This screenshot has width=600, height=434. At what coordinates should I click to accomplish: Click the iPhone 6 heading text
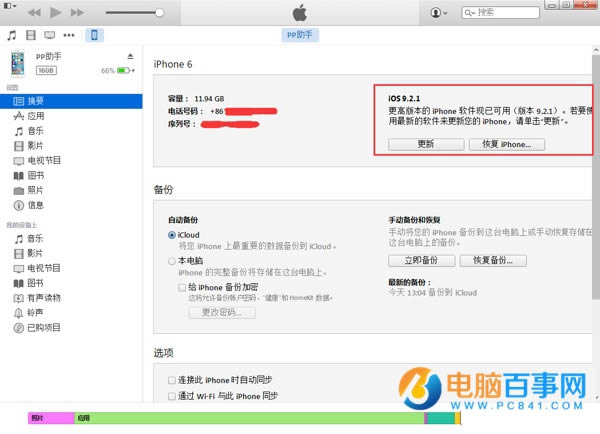173,64
